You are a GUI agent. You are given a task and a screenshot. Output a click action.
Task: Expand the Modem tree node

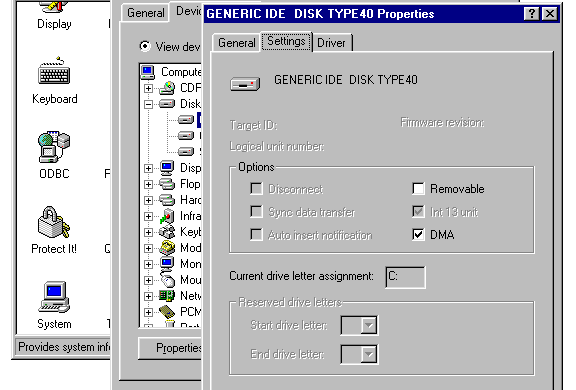point(148,248)
